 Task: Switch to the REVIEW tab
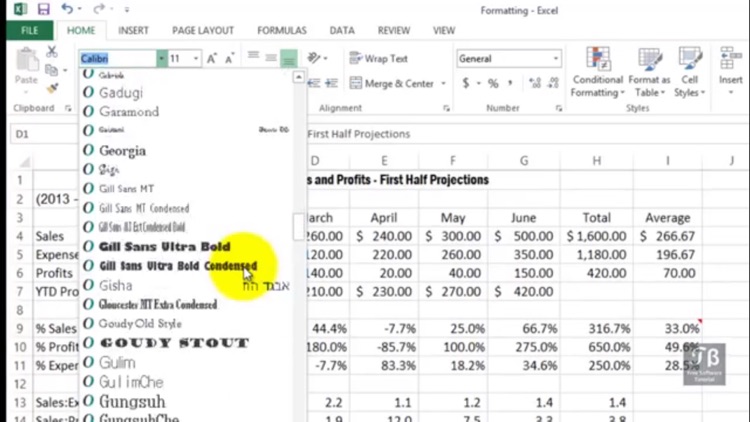pos(394,31)
